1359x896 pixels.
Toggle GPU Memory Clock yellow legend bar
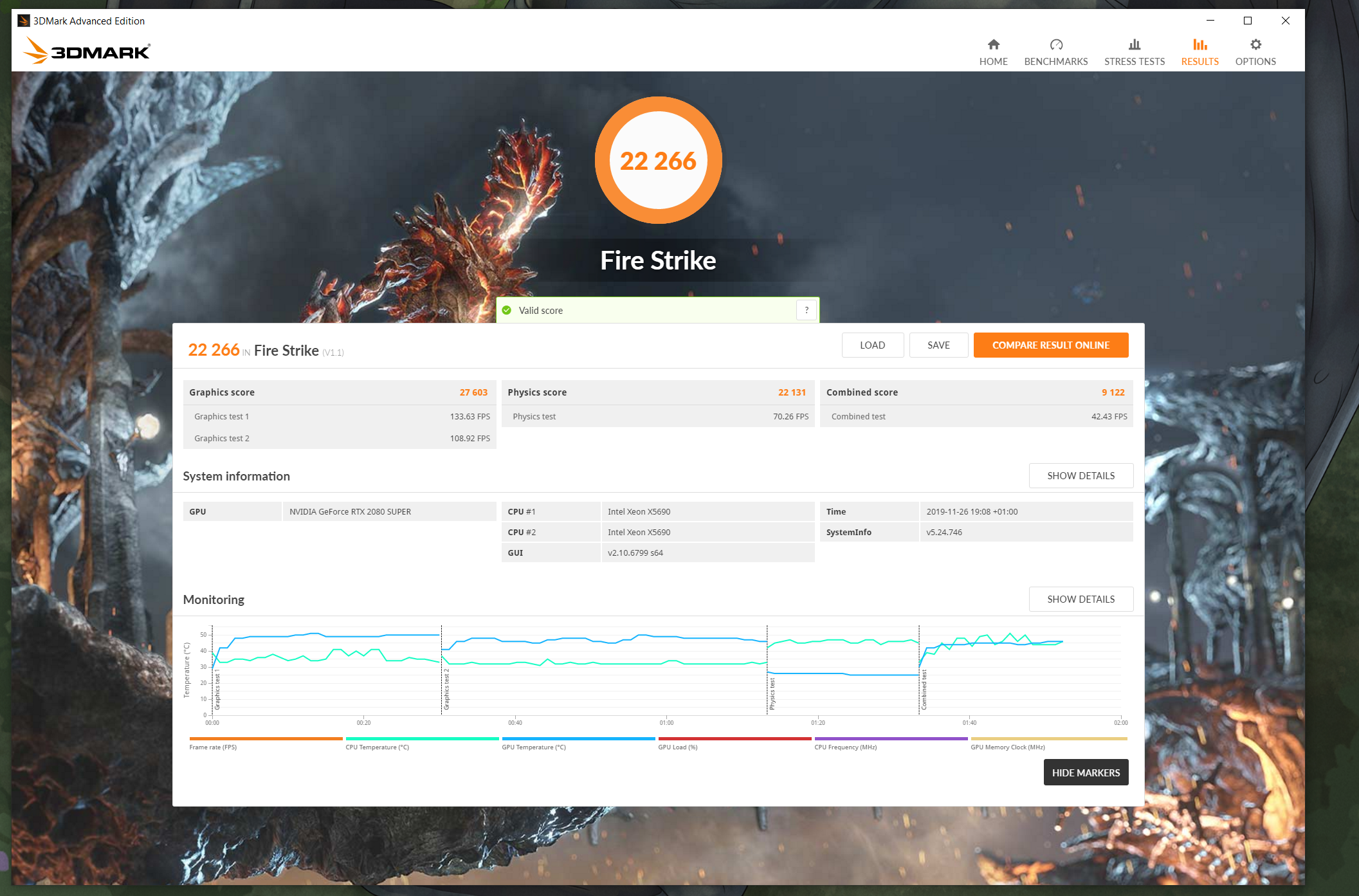tap(1048, 738)
